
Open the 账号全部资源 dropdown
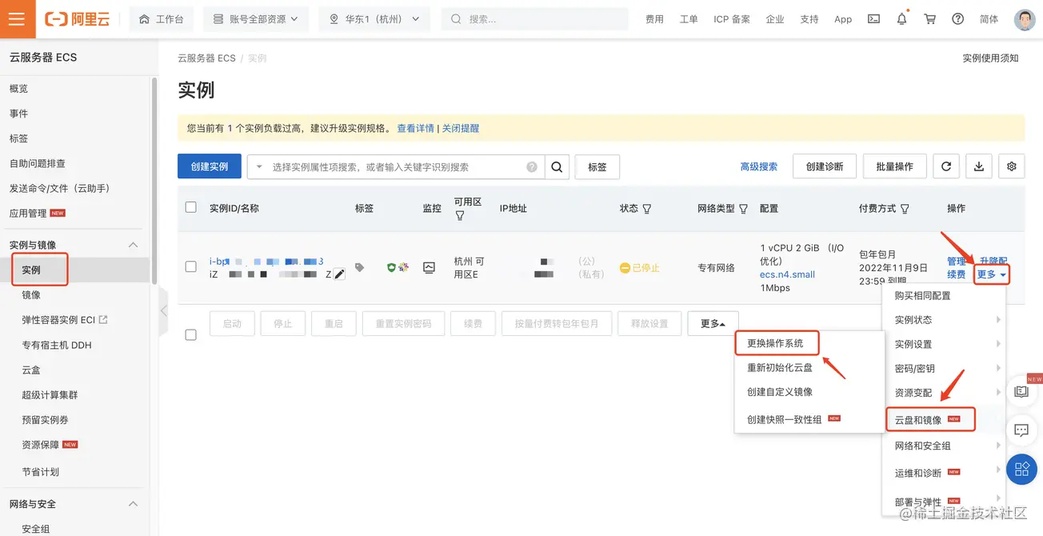click(x=256, y=19)
